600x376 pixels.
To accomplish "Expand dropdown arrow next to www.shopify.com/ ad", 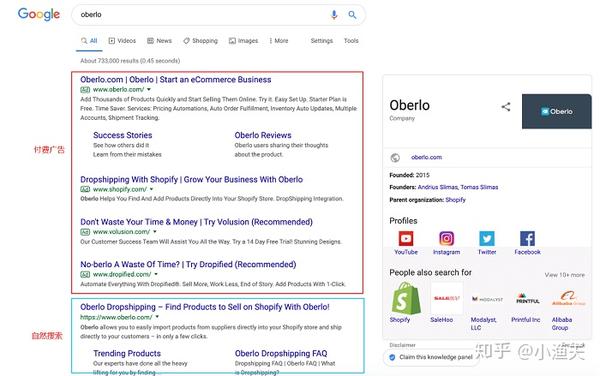I will [152, 189].
